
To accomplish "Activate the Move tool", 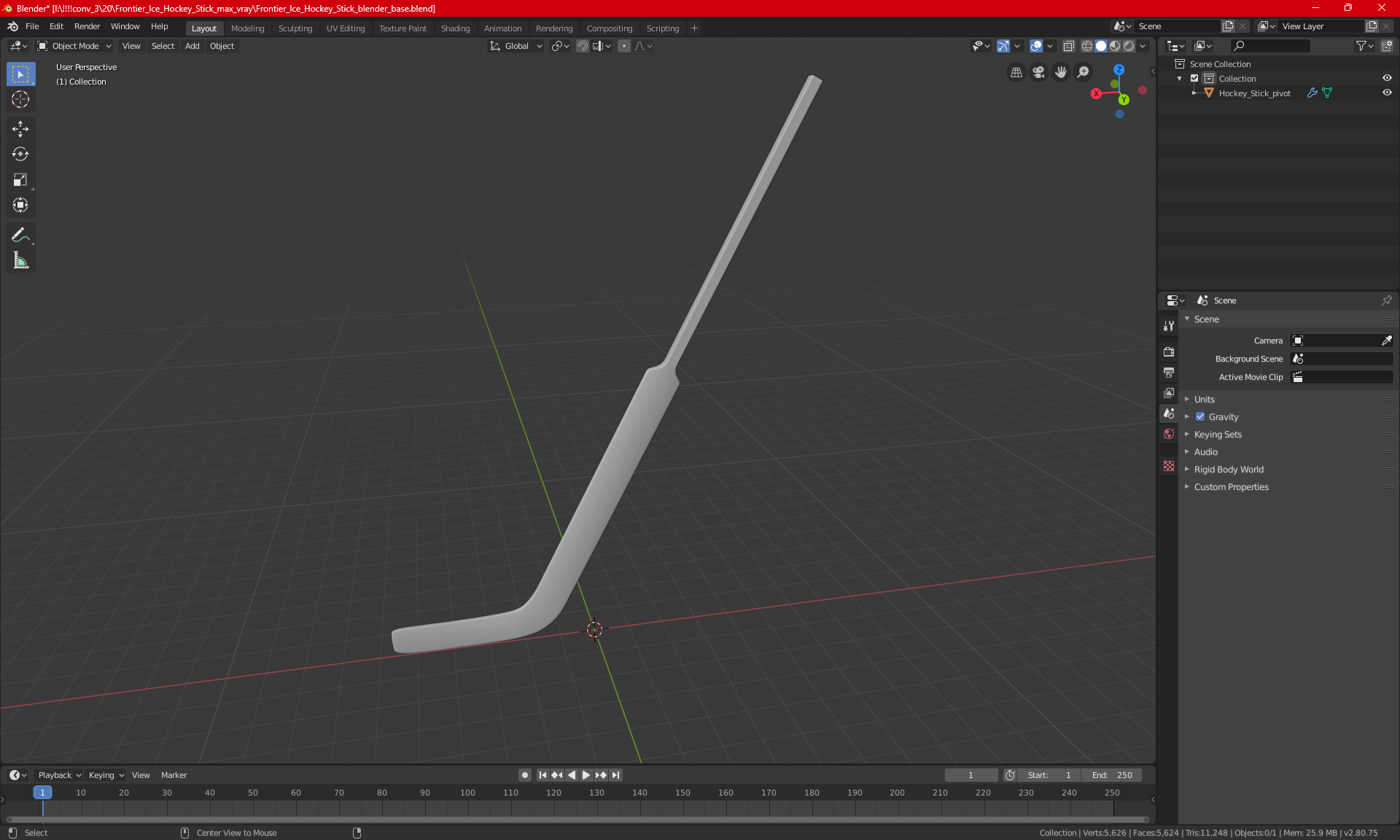I will coord(20,129).
